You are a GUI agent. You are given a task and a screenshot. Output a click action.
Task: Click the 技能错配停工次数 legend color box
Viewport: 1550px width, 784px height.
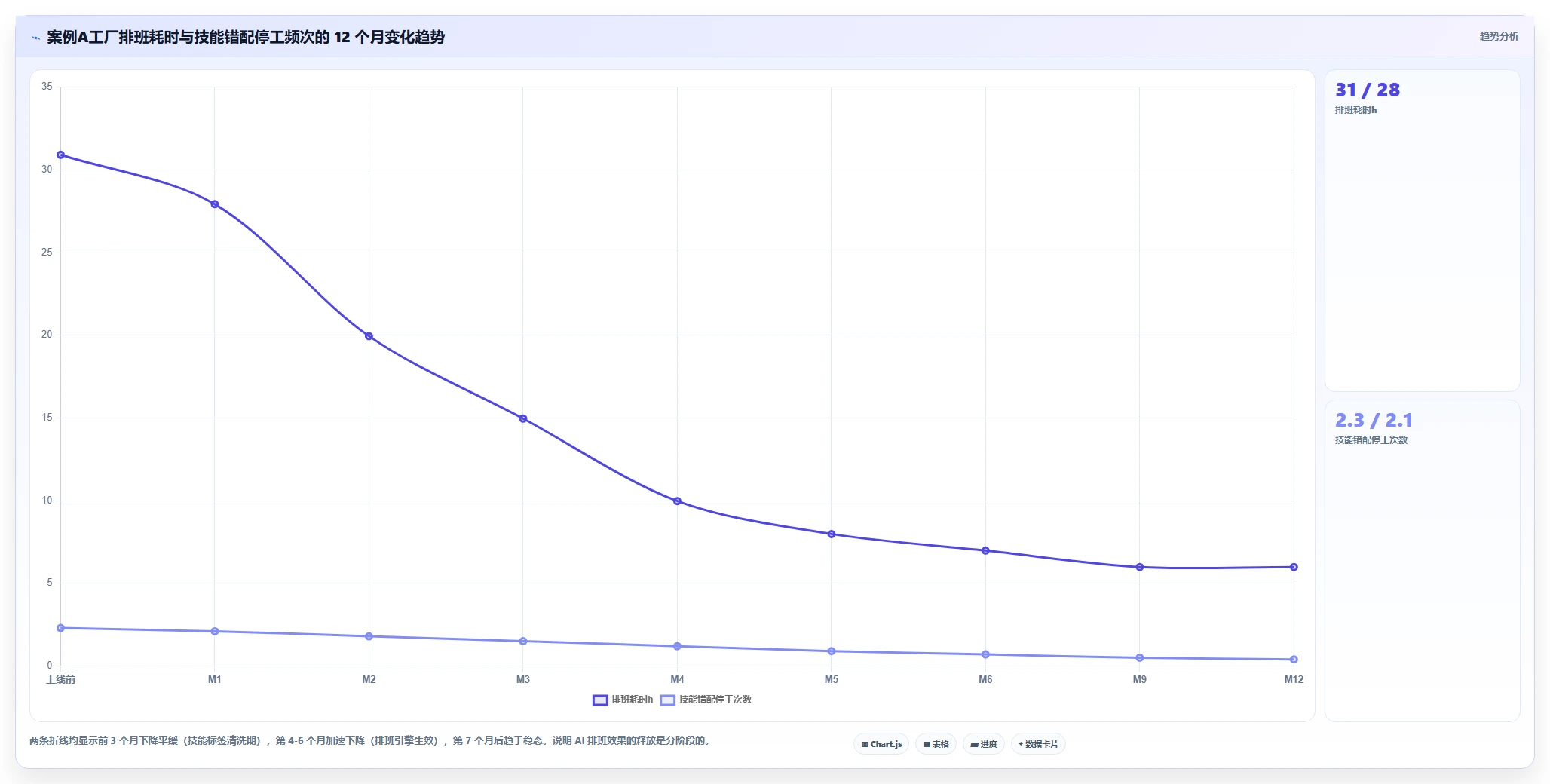667,700
